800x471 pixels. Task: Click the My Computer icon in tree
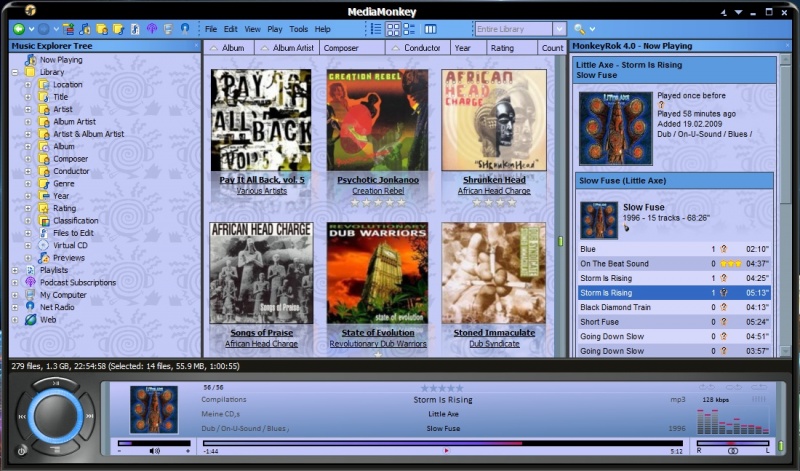pyautogui.click(x=30, y=295)
